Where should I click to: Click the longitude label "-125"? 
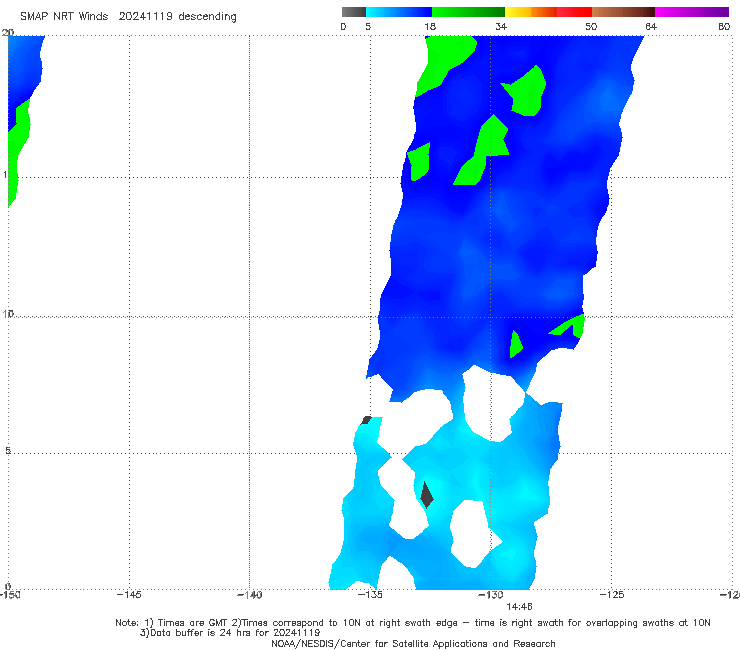612,595
